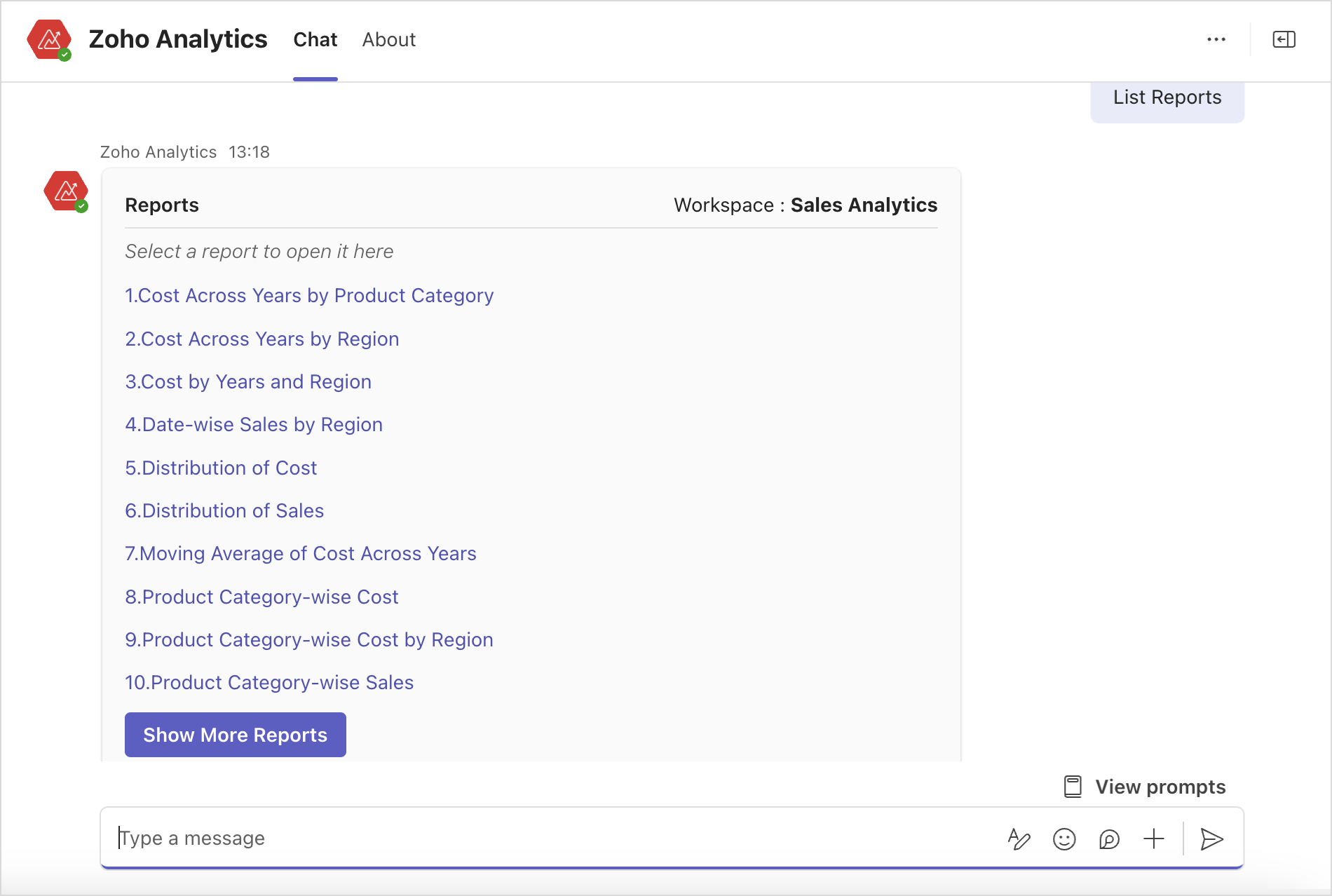This screenshot has width=1332, height=896.
Task: Open Cost Across Years by Product Category
Action: coord(309,296)
